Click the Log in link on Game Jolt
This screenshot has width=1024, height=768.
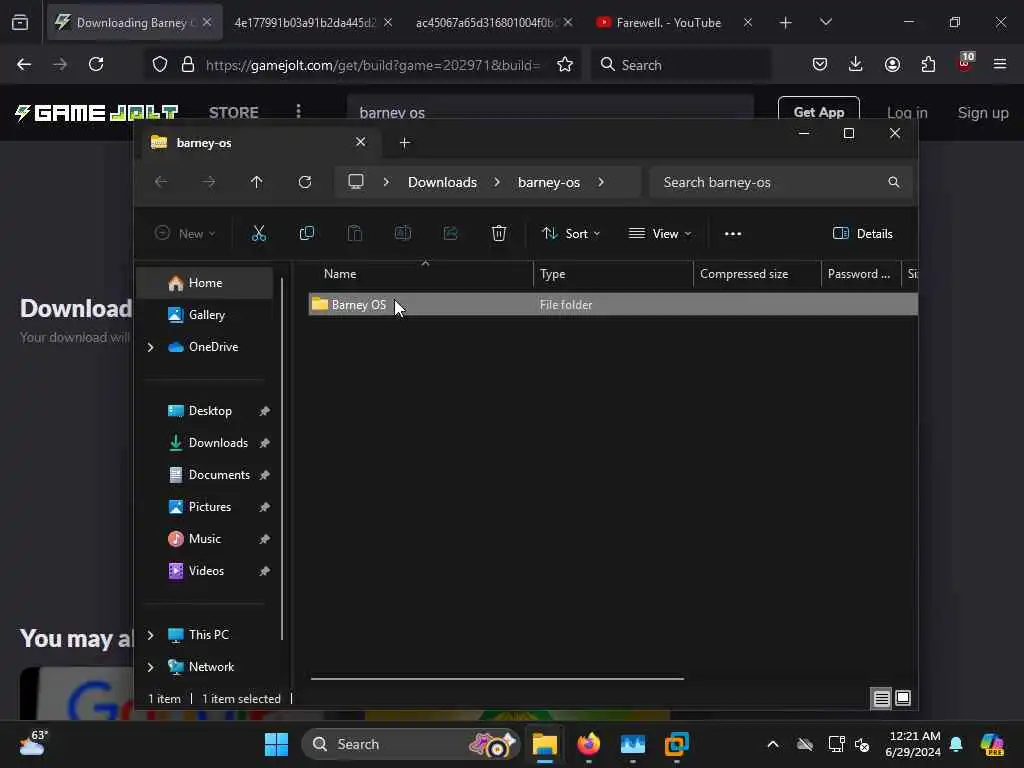pos(906,112)
